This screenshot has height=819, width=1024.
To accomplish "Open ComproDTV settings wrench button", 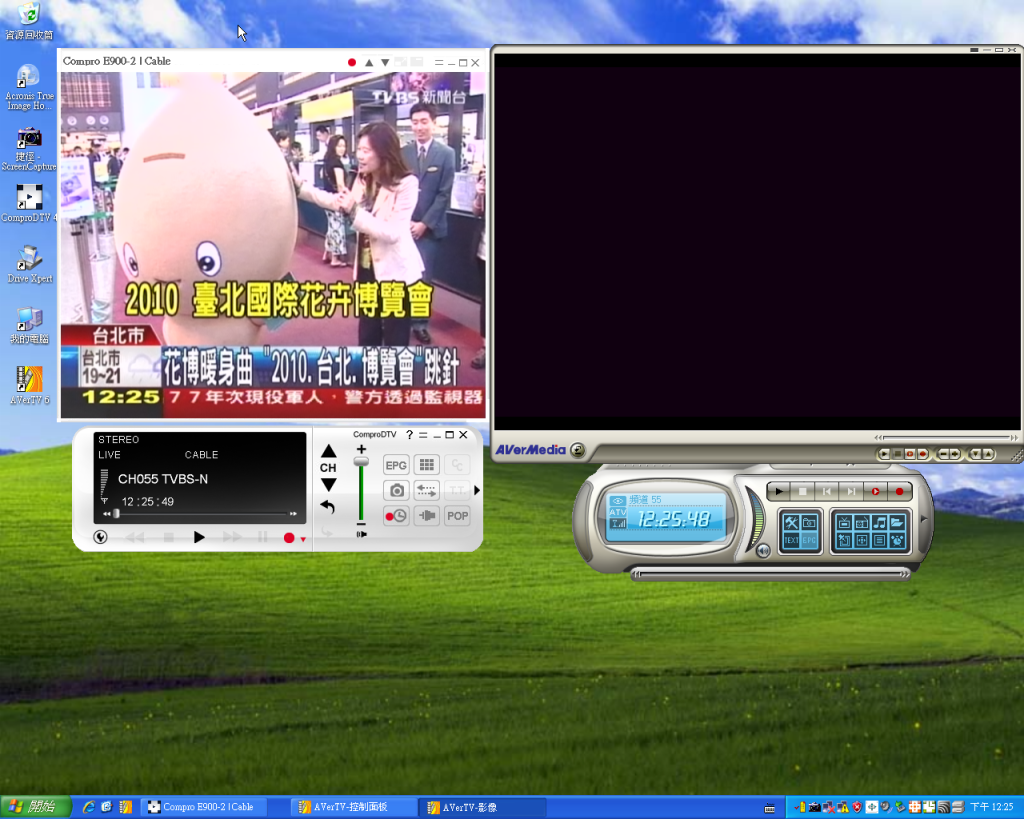I will tap(101, 537).
